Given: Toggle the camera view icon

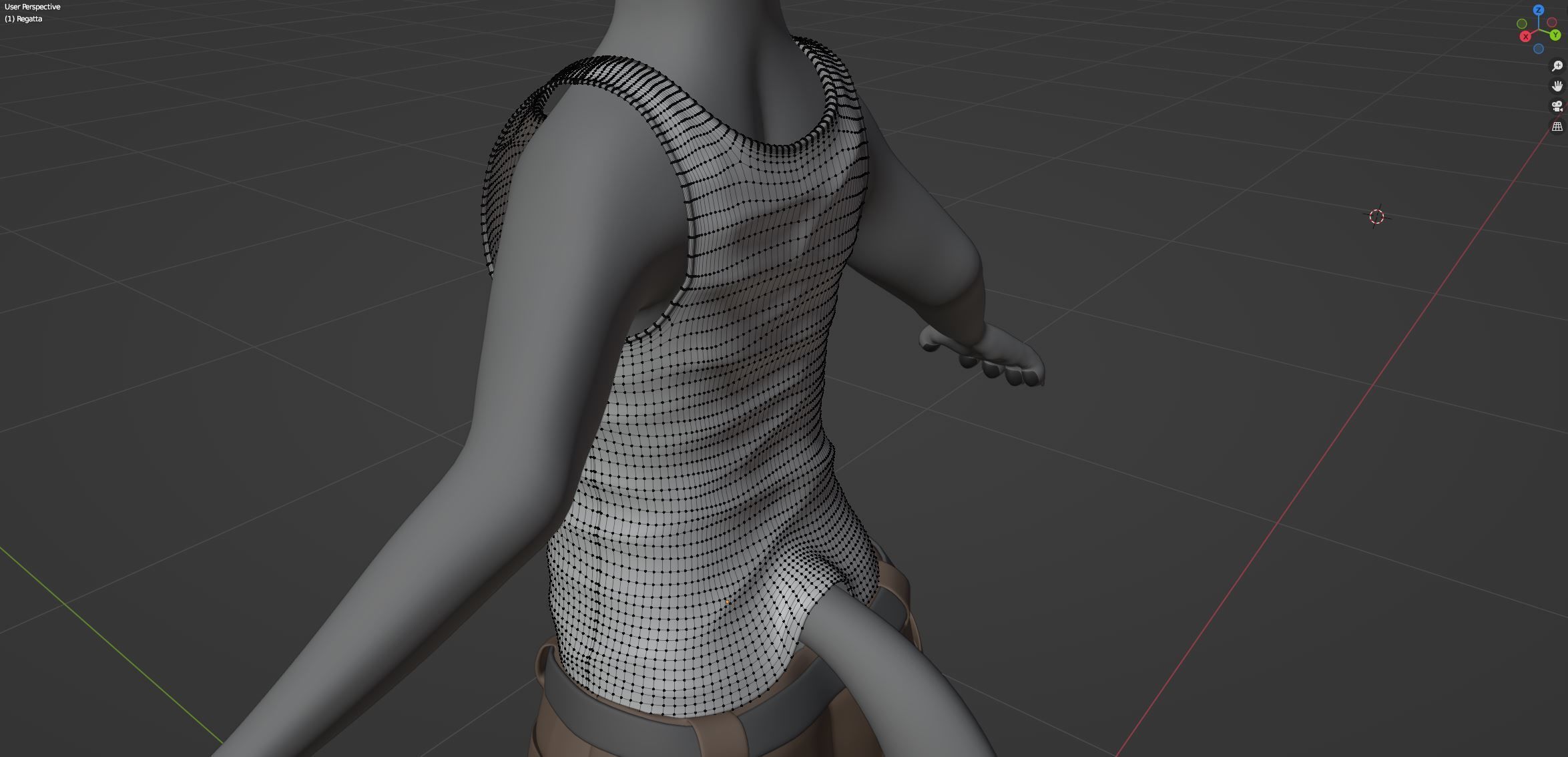Looking at the screenshot, I should coord(1557,106).
